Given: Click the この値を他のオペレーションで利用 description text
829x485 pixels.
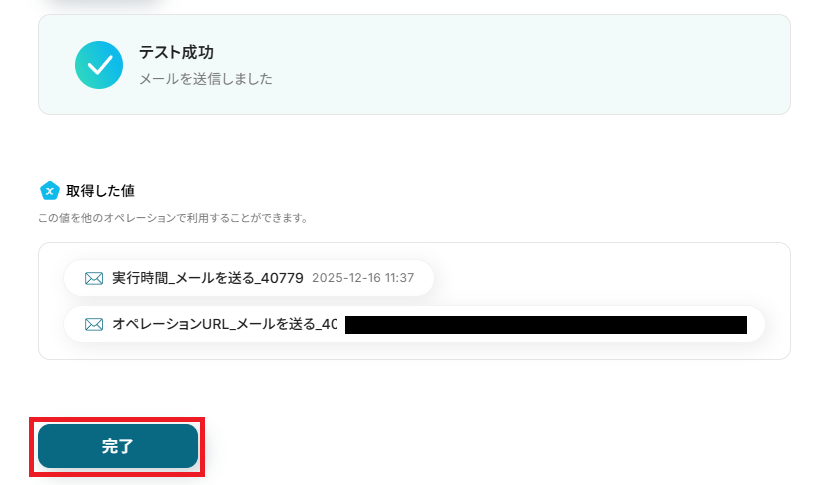Looking at the screenshot, I should click(173, 218).
